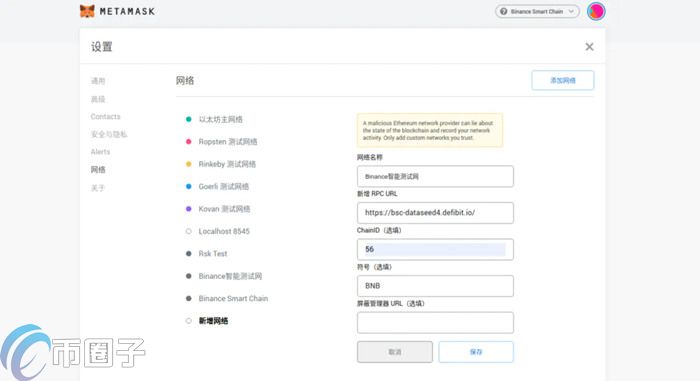Click the New RPC URL input field
The height and width of the screenshot is (381, 700).
click(x=435, y=213)
